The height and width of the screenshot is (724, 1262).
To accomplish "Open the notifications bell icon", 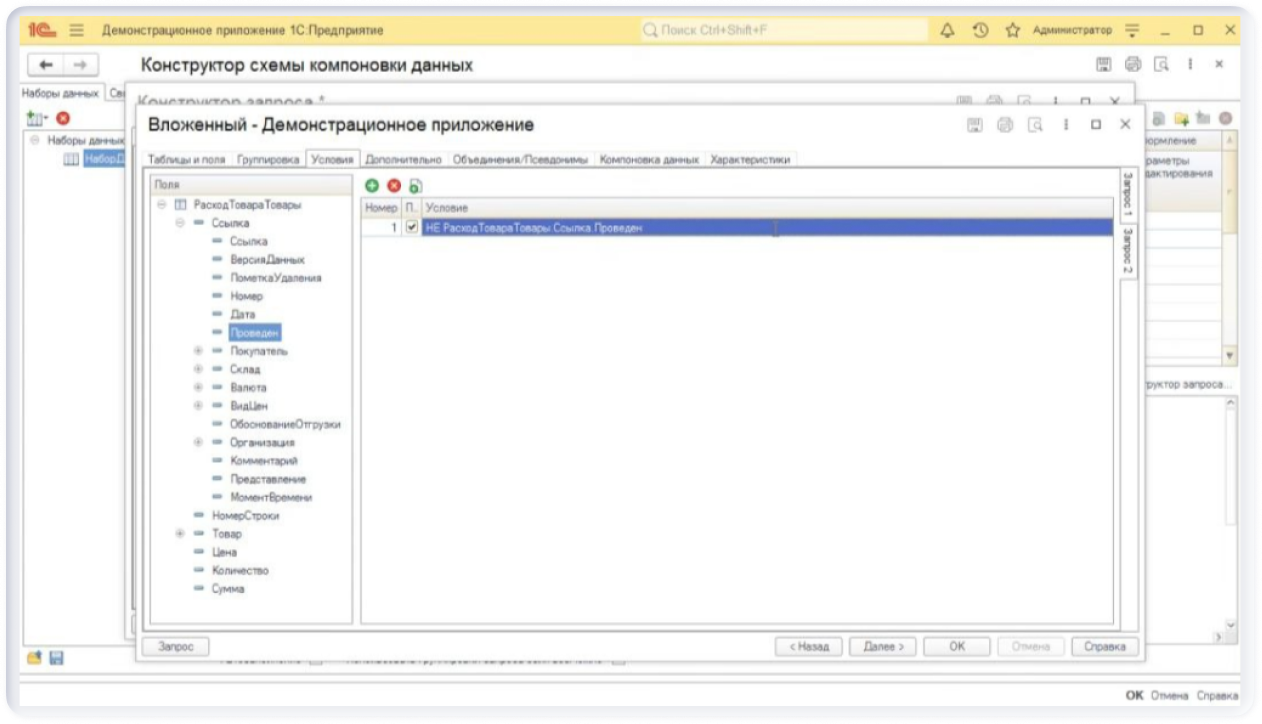I will (x=947, y=31).
